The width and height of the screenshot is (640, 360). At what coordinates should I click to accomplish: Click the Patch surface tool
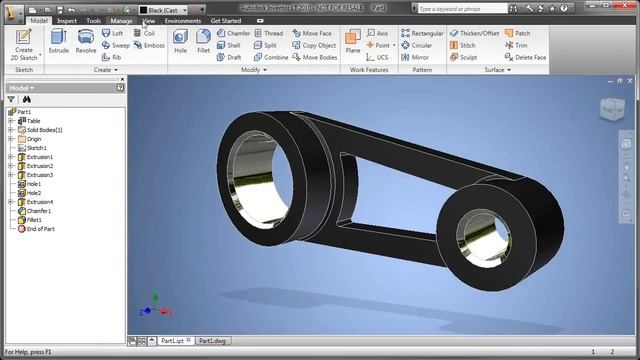coord(517,33)
